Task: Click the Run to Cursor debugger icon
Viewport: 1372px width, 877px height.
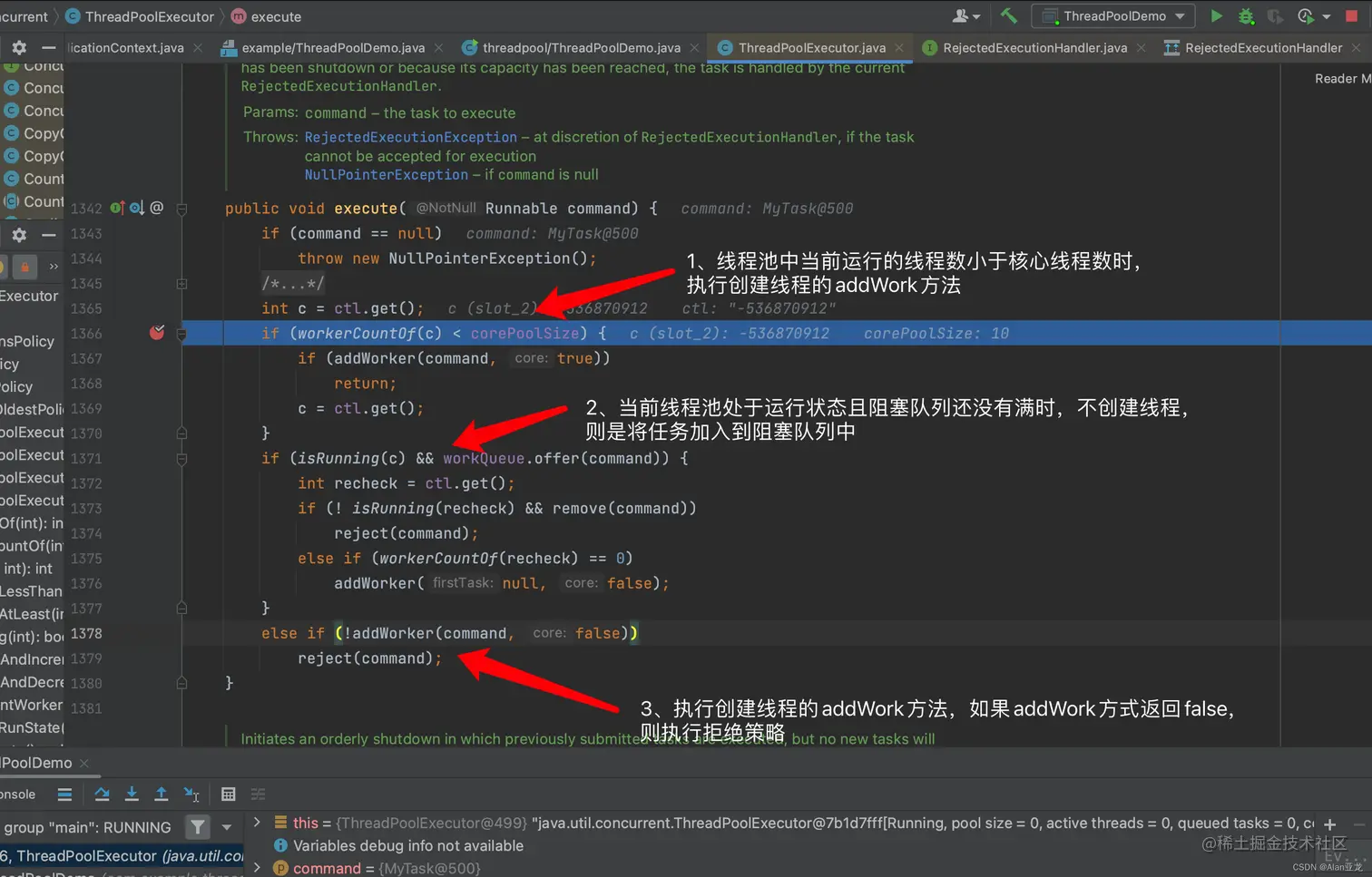Action: (191, 794)
